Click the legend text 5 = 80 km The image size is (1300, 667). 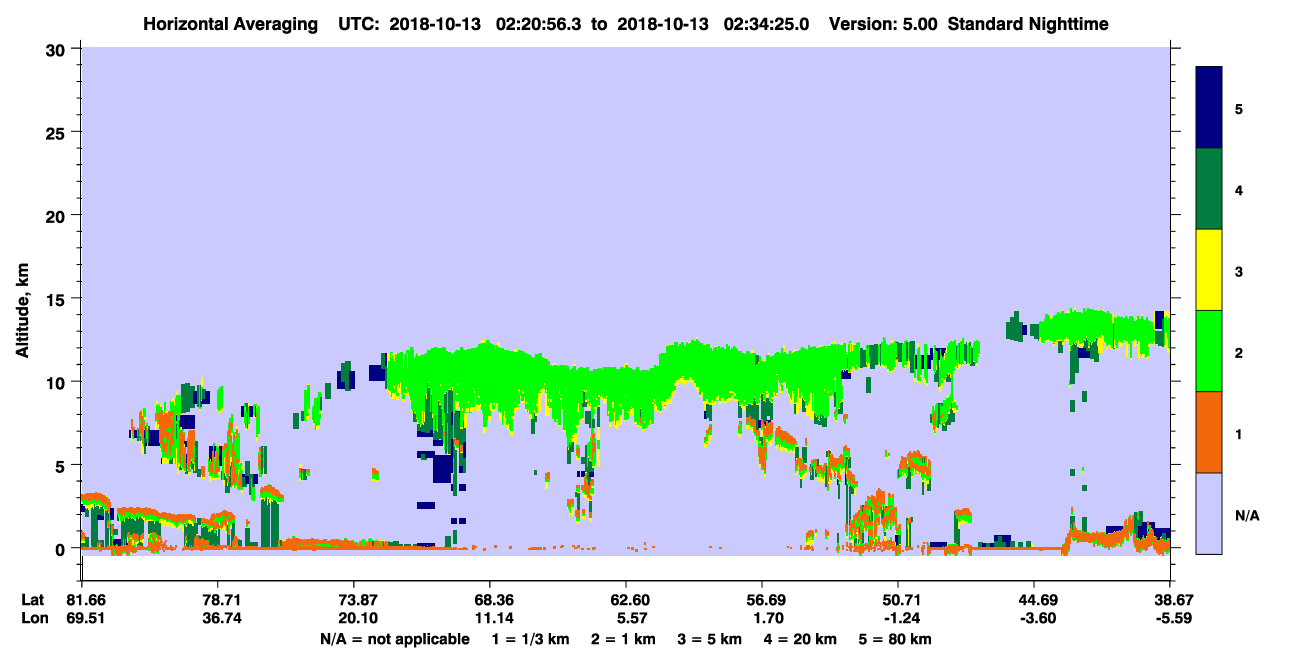892,639
